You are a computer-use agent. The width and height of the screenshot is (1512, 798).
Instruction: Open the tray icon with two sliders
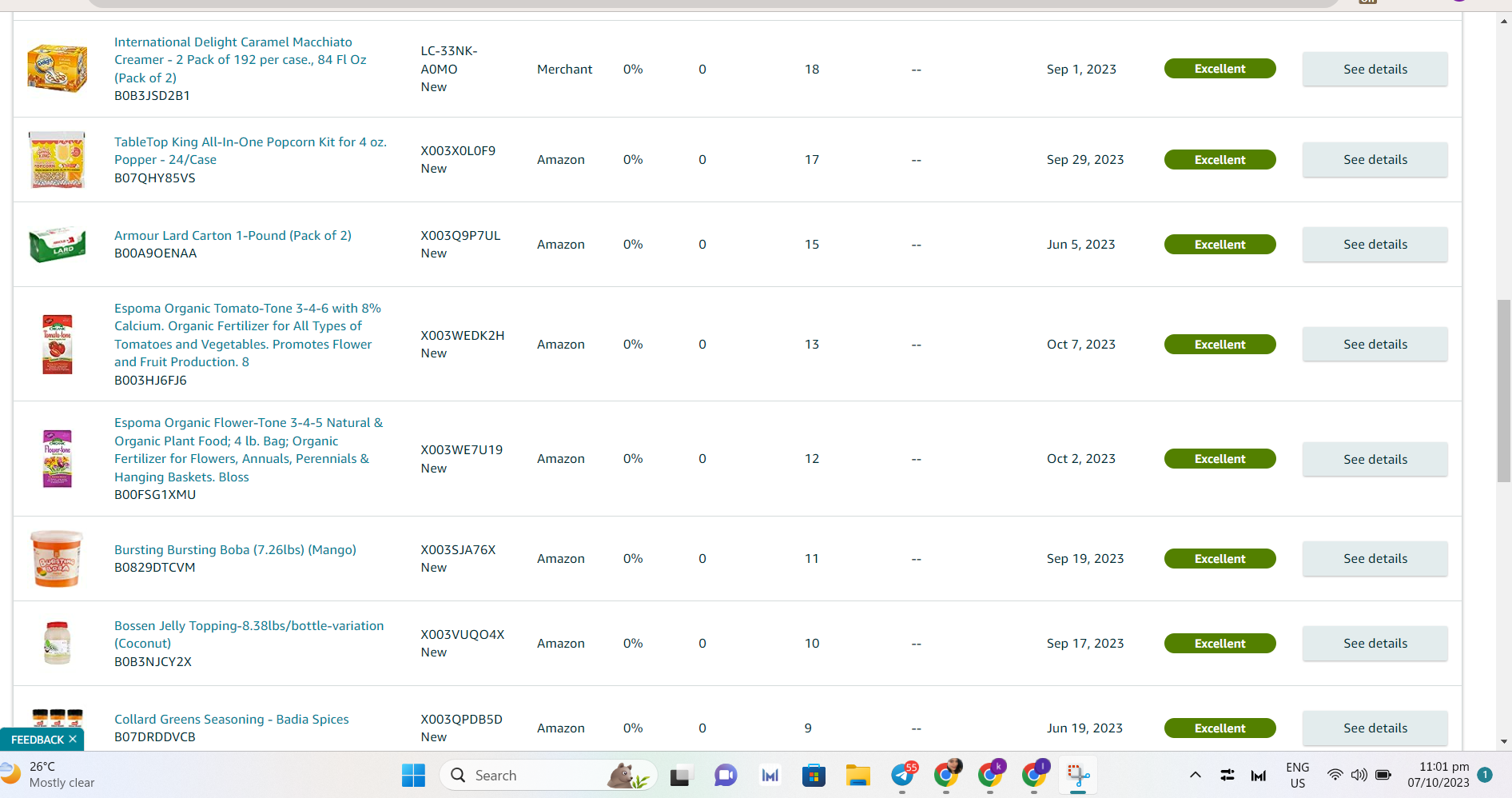click(x=1228, y=775)
